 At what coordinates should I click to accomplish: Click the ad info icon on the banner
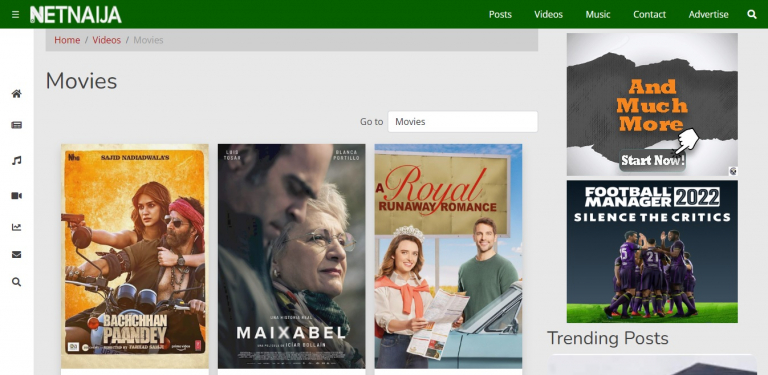pyautogui.click(x=733, y=171)
